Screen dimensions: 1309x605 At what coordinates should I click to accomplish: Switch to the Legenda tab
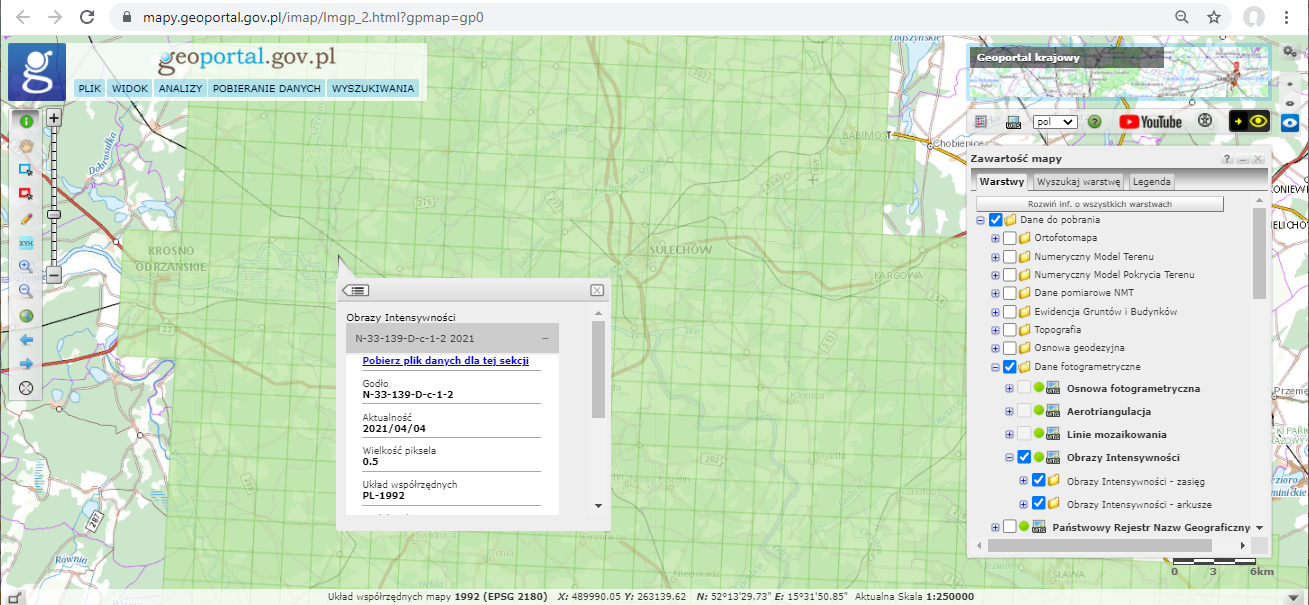pos(1151,182)
